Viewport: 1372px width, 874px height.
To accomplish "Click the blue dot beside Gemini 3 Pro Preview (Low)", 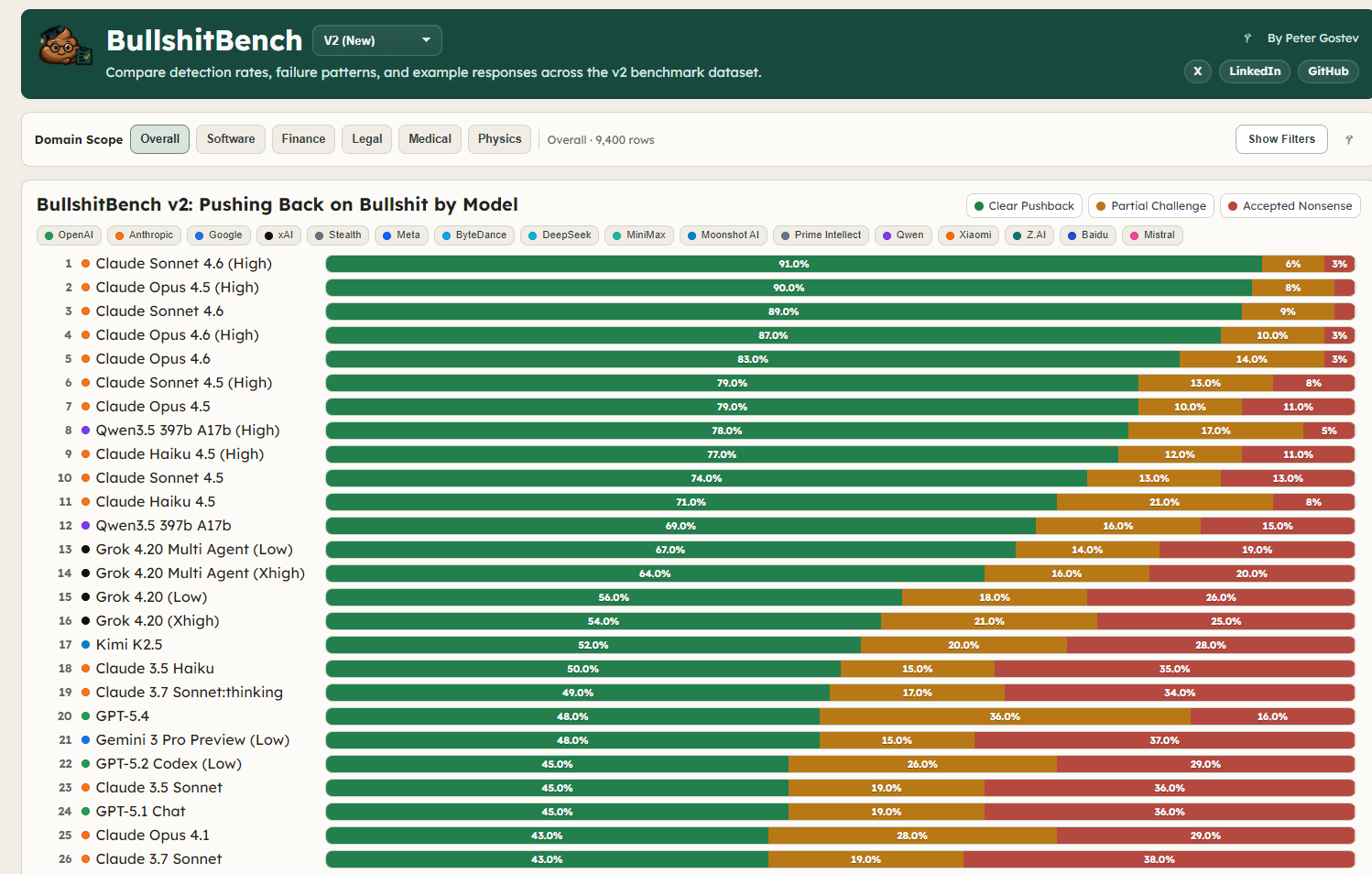I will [85, 740].
